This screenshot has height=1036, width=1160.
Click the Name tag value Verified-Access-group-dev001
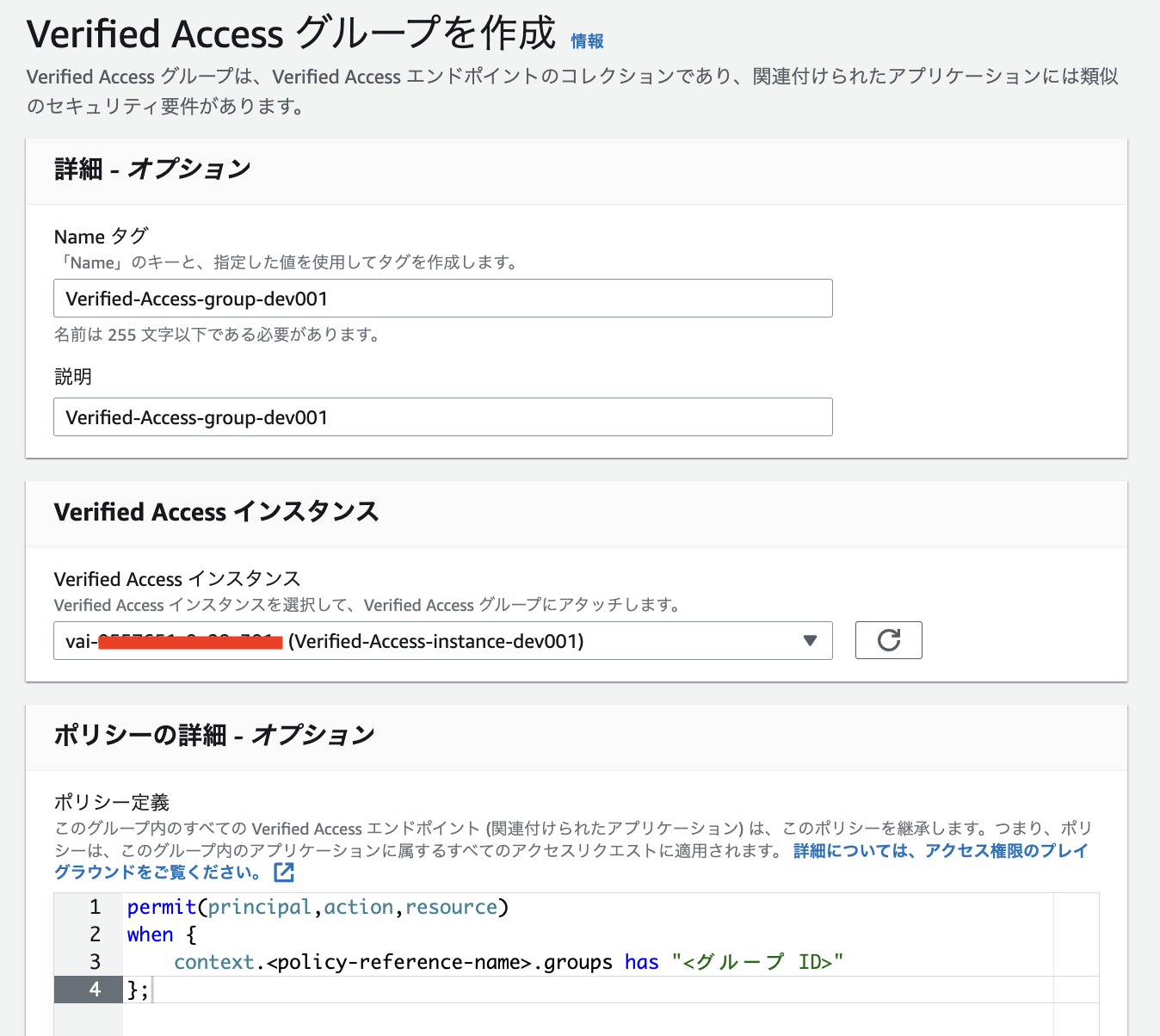(x=196, y=298)
